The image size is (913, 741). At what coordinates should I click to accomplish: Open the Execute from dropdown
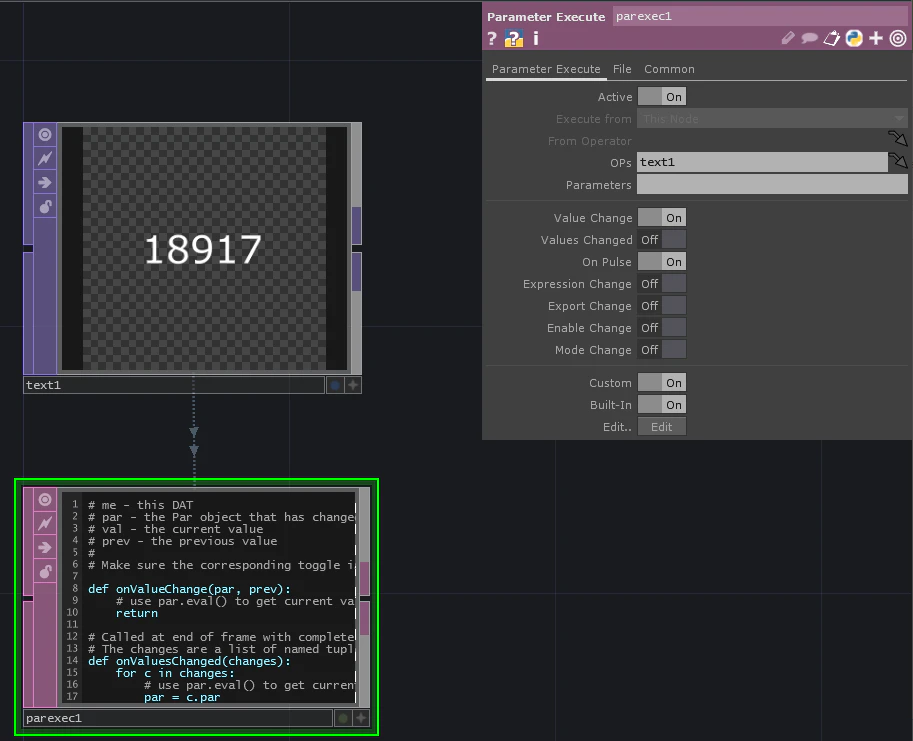click(772, 119)
